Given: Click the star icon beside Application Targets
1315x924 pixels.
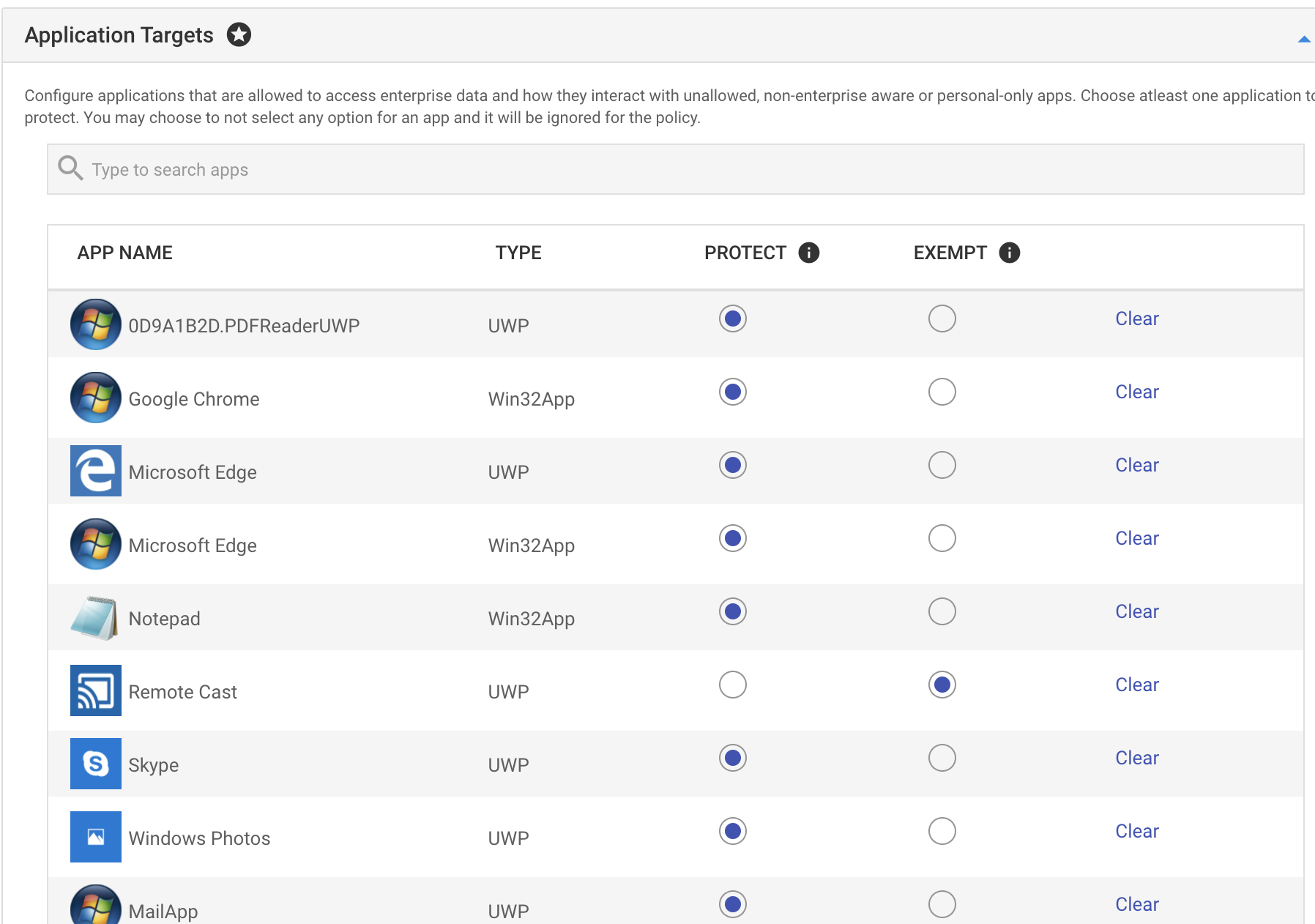Looking at the screenshot, I should [239, 34].
